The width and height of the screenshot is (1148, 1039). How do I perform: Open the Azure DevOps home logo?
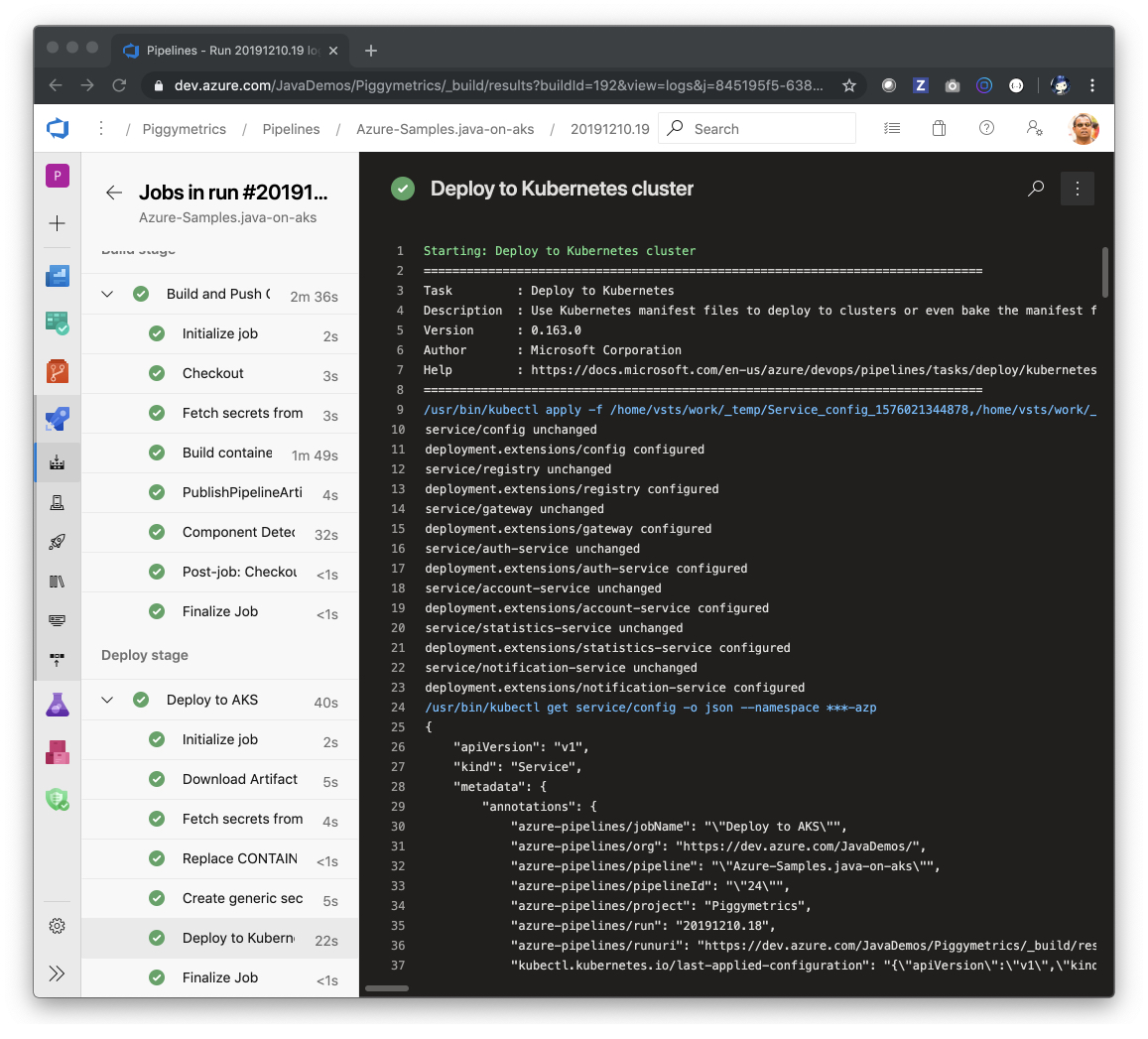[x=58, y=129]
